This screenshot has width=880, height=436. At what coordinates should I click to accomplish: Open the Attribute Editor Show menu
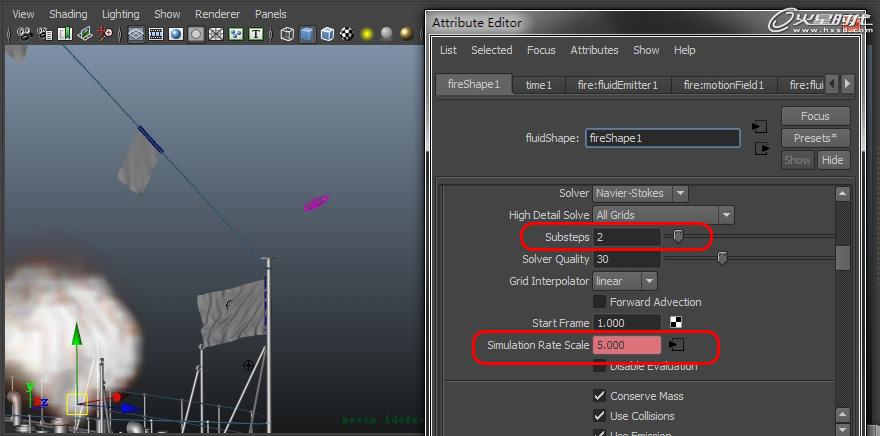click(646, 50)
